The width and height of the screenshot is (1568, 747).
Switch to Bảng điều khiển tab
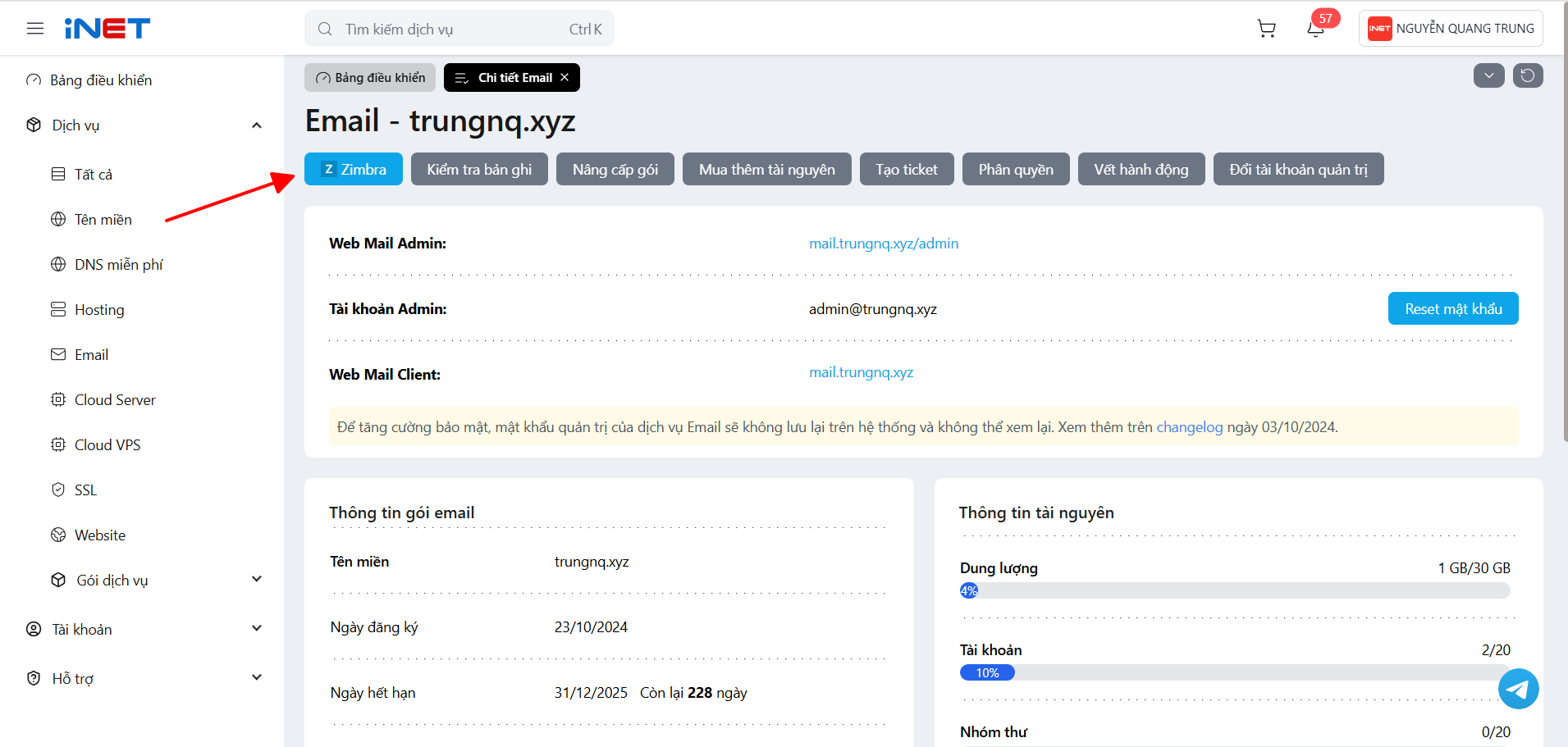point(370,77)
